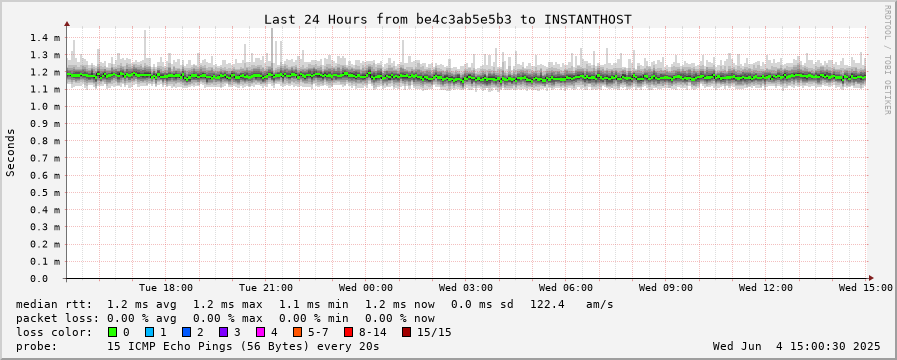Click the Seconds vertical axis title

10,152
